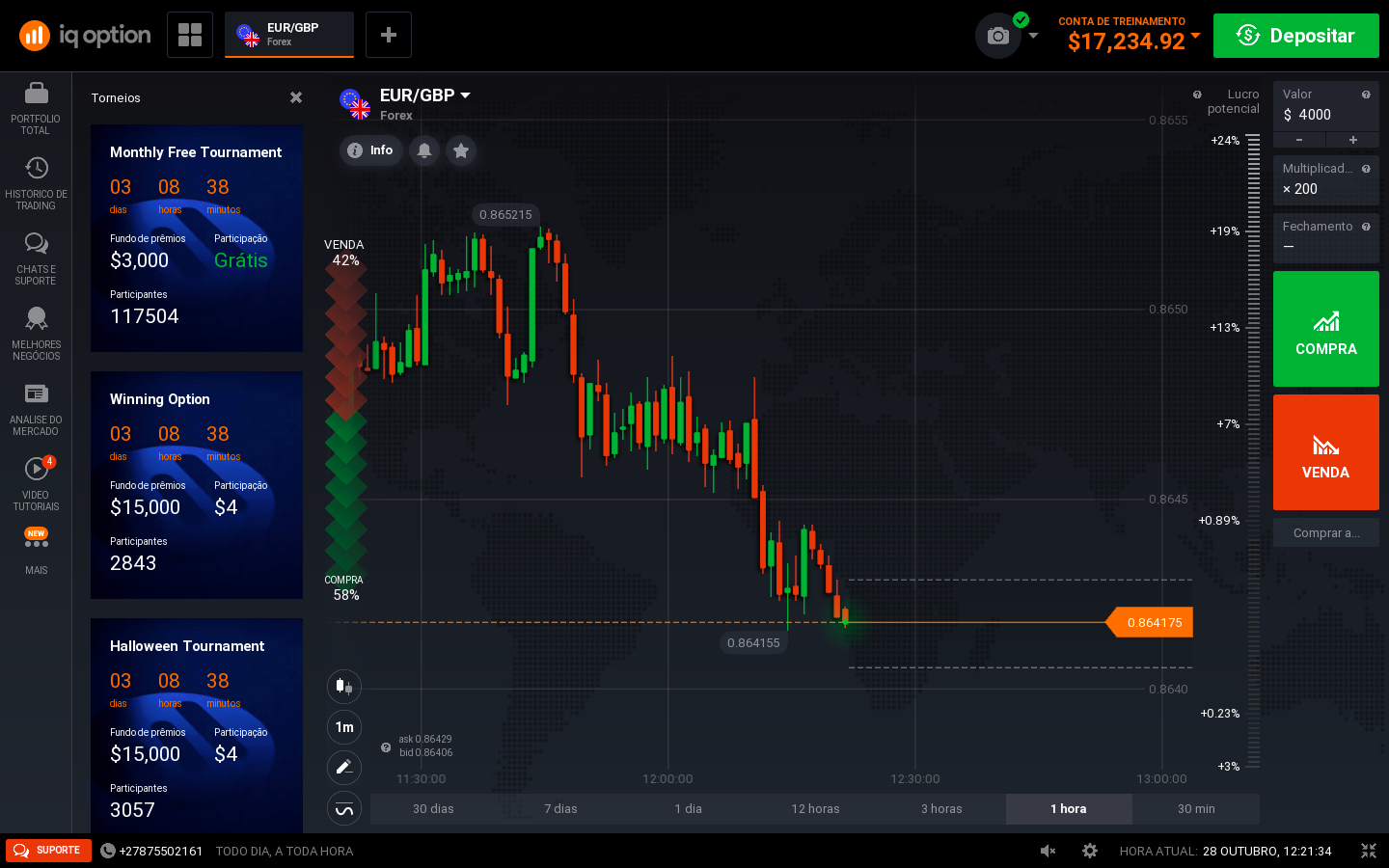
Task: Open Melhores Negócios leaderboard
Action: (36, 335)
